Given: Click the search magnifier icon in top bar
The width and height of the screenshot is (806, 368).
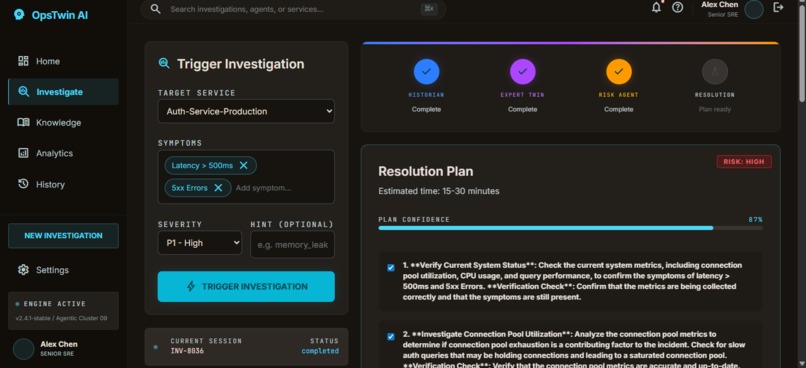Looking at the screenshot, I should [155, 9].
